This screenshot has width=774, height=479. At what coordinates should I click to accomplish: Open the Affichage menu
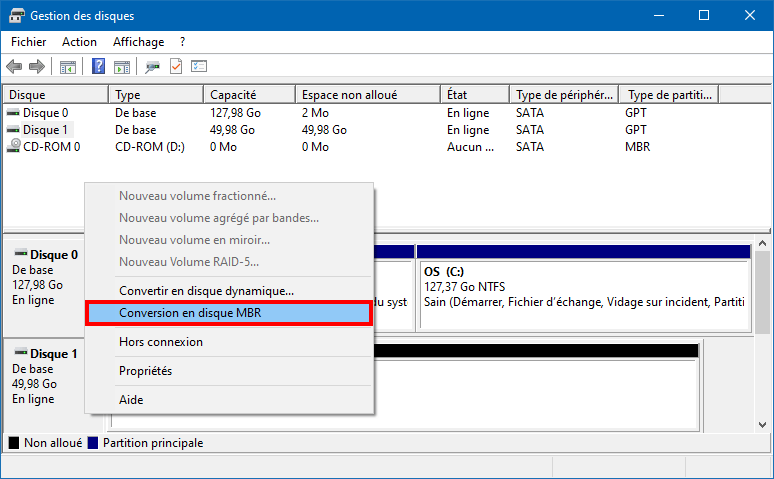pos(139,42)
